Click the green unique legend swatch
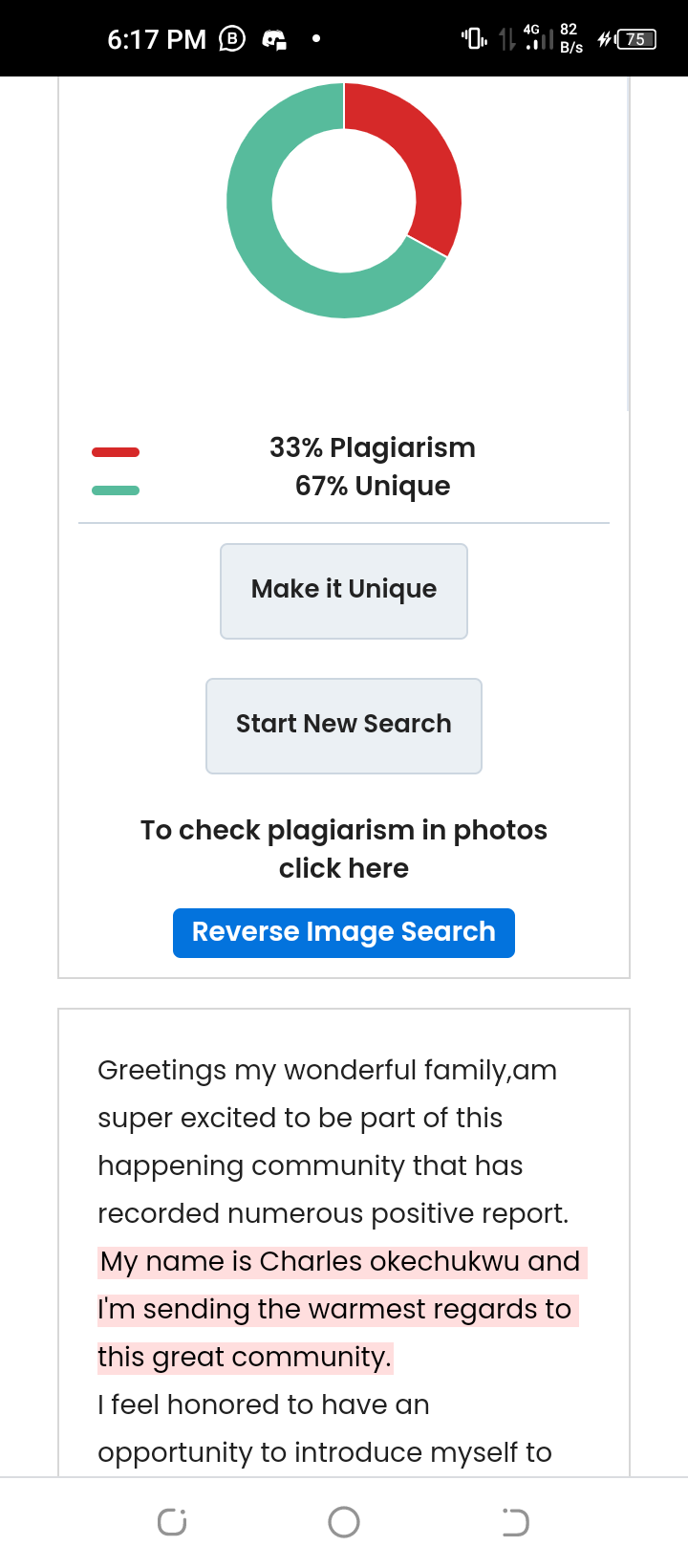Viewport: 688px width, 1568px height. 116,490
